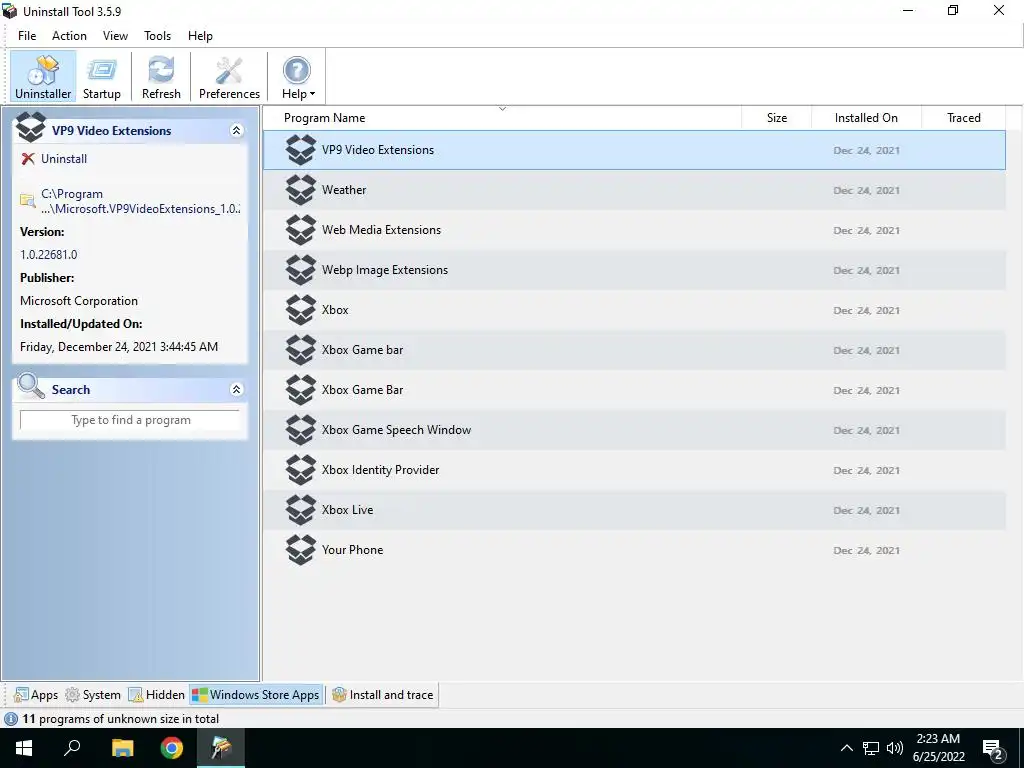
Task: Select the Windows Store Apps tab
Action: coord(256,695)
